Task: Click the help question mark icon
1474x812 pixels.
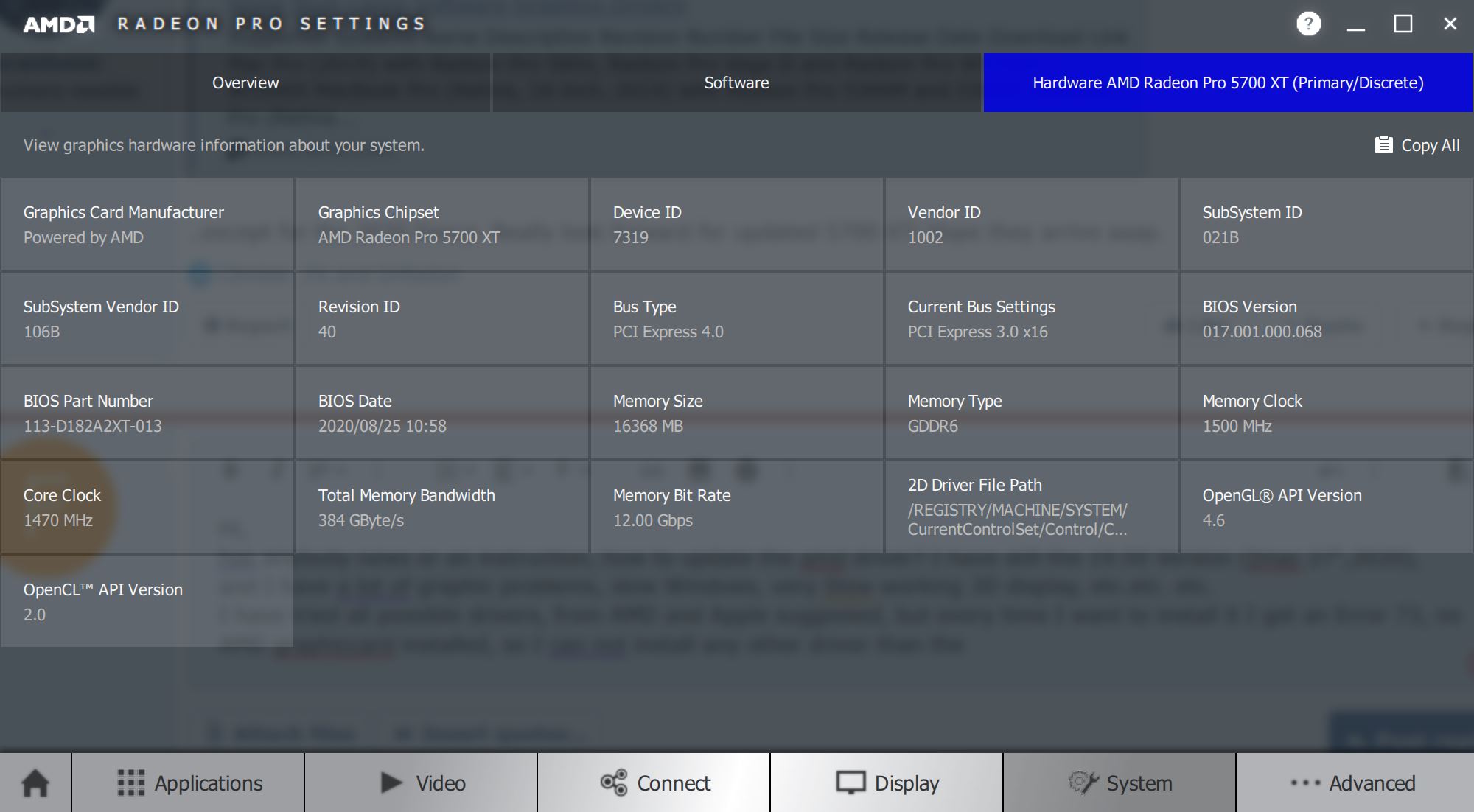Action: click(x=1308, y=24)
